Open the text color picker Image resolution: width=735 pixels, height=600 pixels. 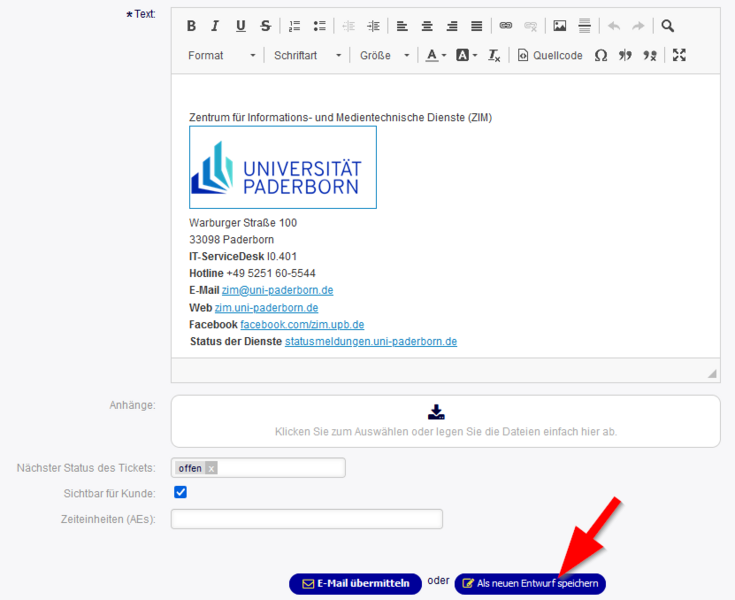pos(436,55)
